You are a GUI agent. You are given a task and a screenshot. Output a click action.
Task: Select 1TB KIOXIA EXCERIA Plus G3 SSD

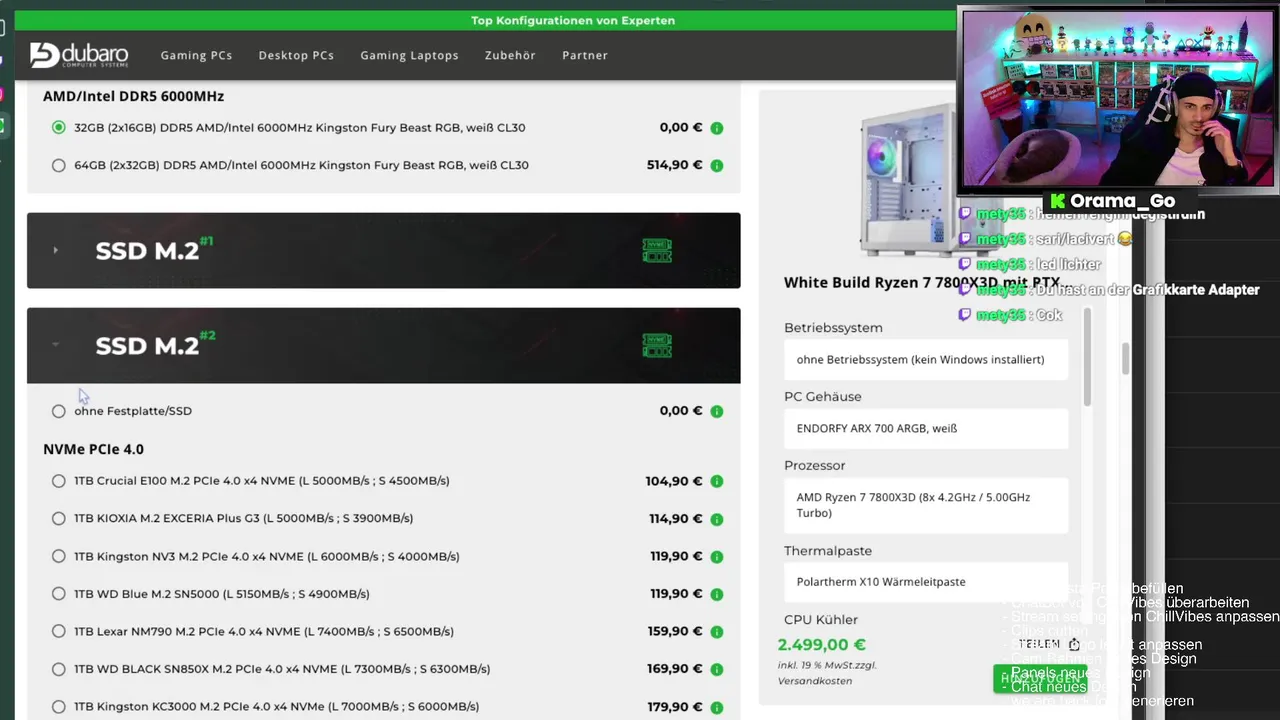coord(59,519)
